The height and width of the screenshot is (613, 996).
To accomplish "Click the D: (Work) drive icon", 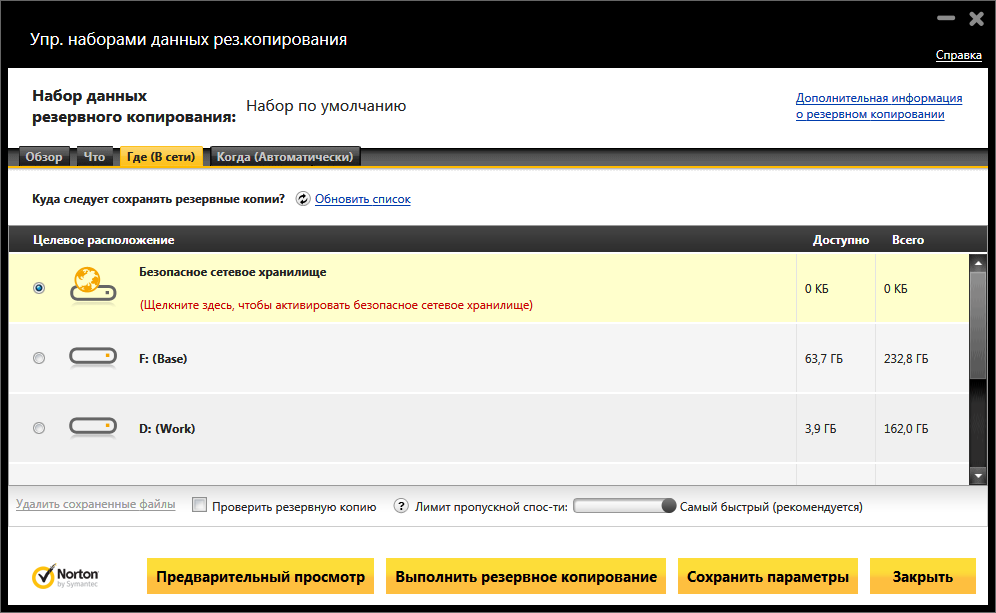I will (92, 428).
